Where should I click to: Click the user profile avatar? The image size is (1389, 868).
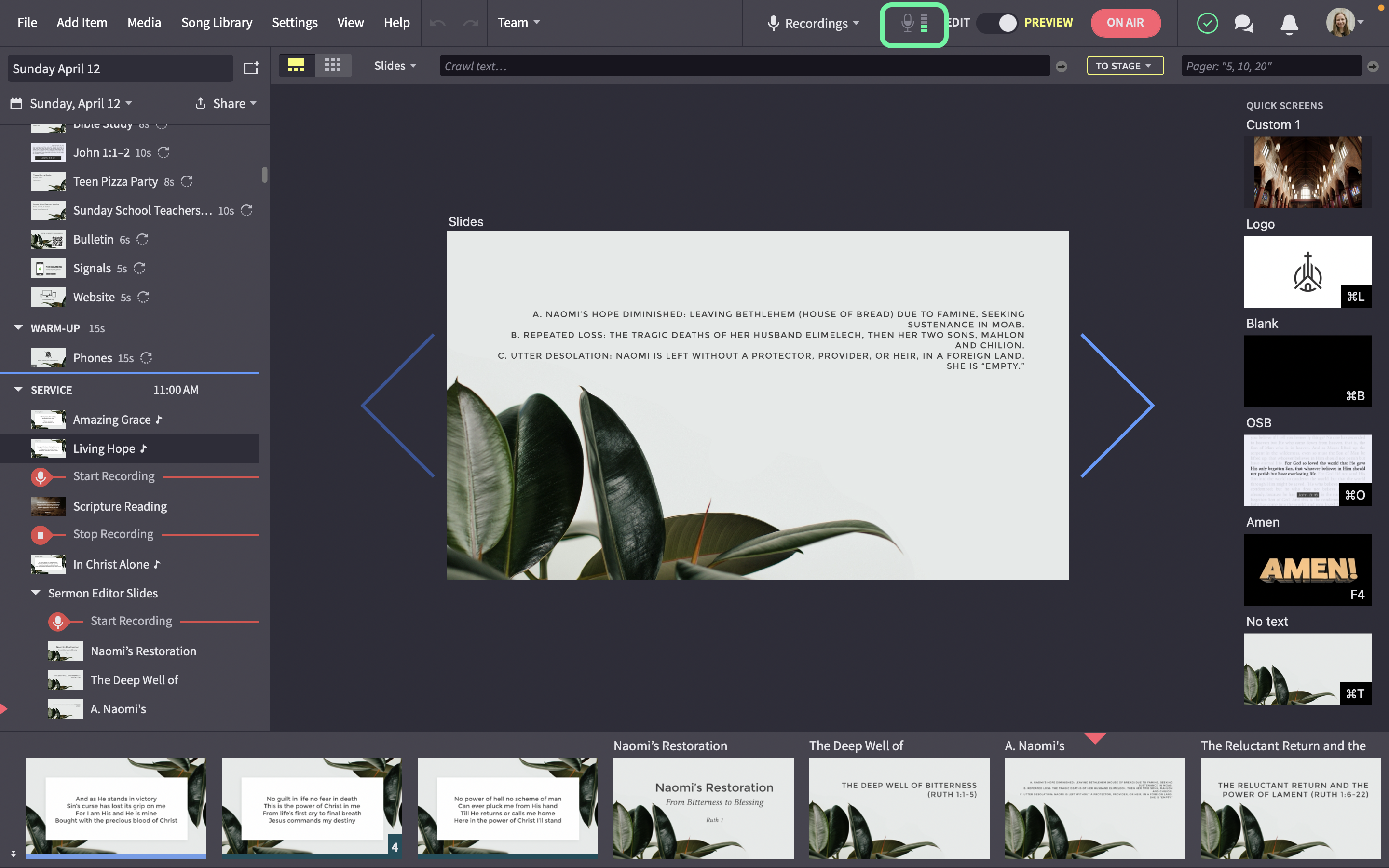(x=1340, y=23)
